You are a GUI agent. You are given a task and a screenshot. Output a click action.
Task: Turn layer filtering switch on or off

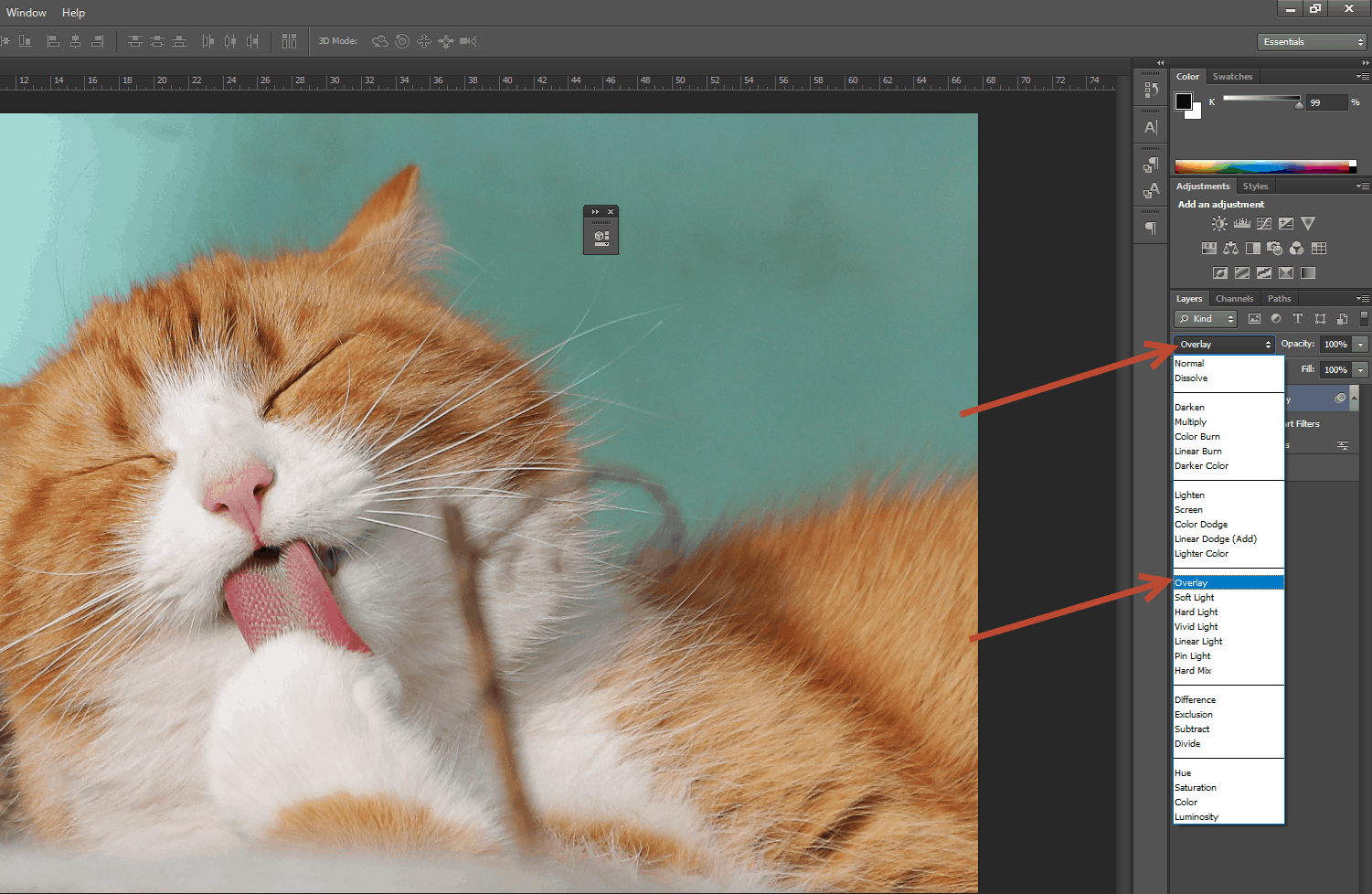[1364, 318]
